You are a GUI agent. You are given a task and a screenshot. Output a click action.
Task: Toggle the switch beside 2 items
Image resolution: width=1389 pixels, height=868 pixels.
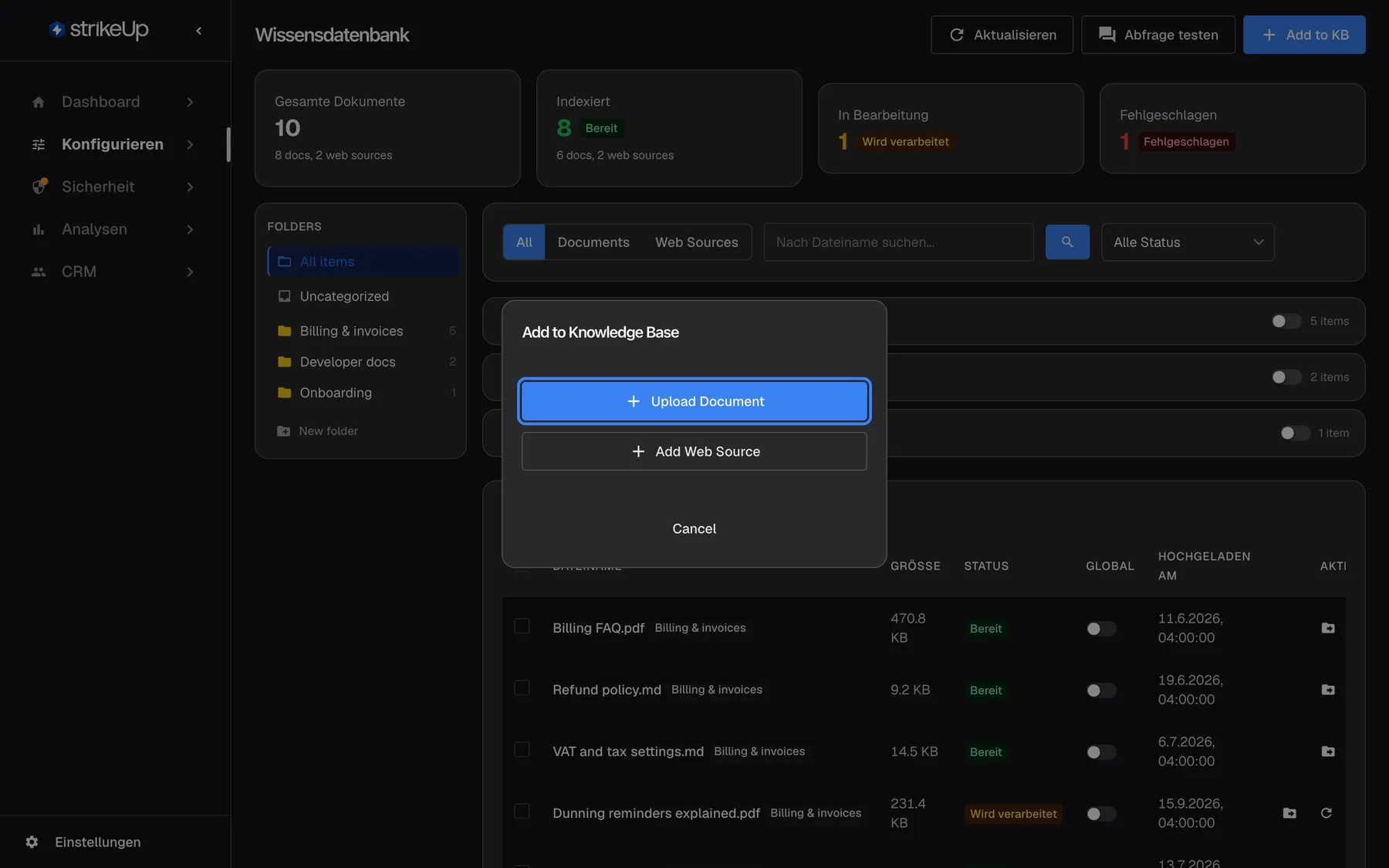(x=1286, y=377)
